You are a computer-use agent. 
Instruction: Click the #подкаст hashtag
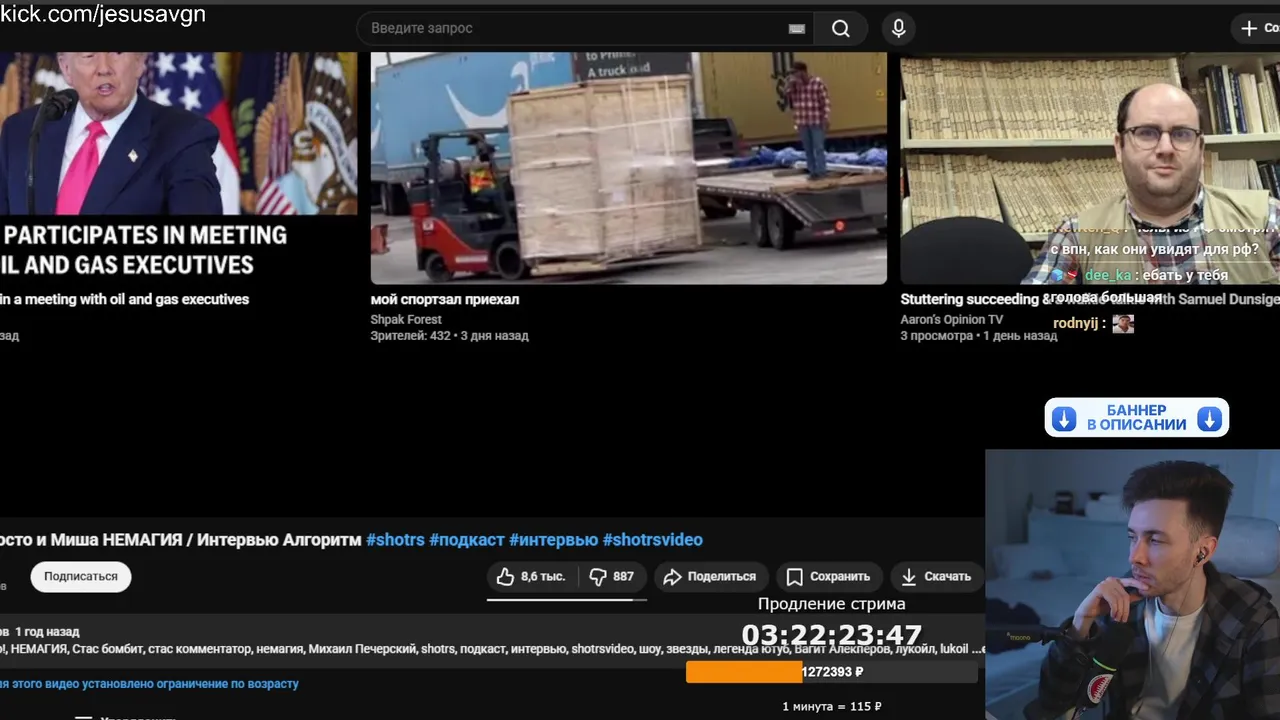467,540
